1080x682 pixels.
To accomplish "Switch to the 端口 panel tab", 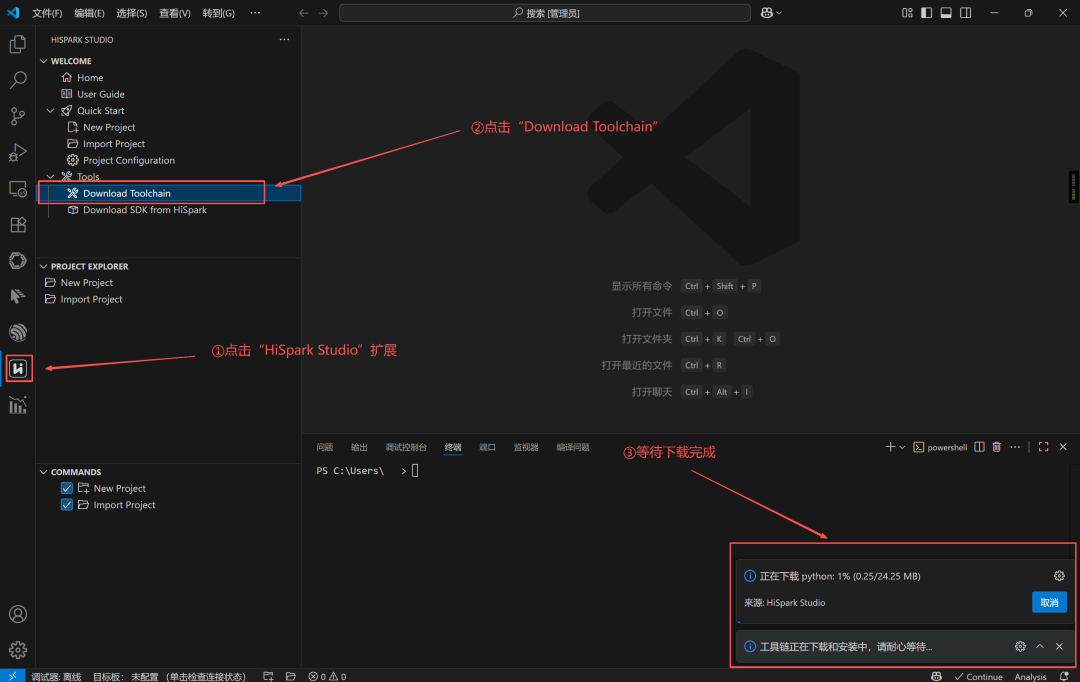I will (x=487, y=447).
